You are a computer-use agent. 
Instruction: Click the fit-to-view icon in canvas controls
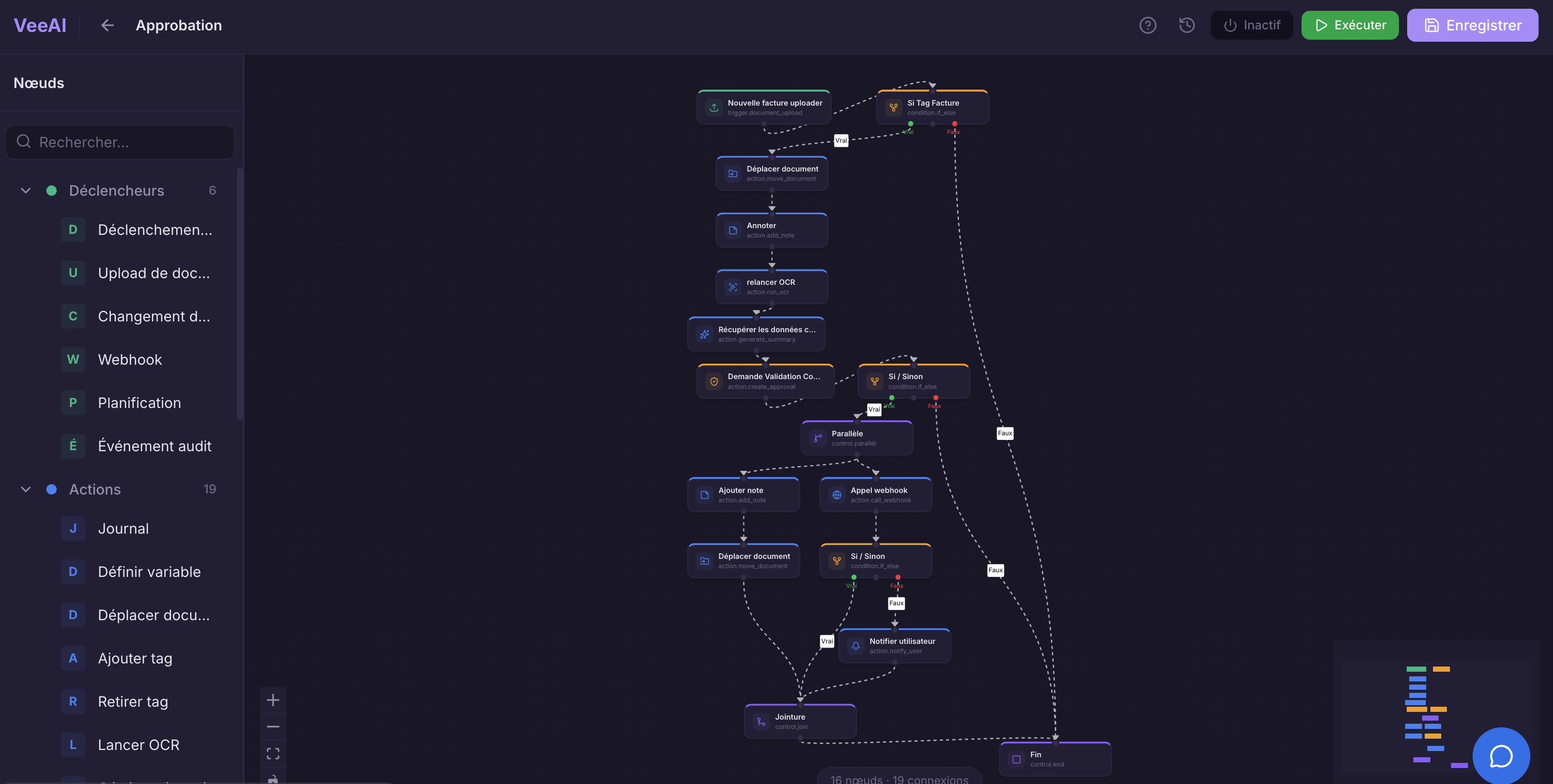273,753
